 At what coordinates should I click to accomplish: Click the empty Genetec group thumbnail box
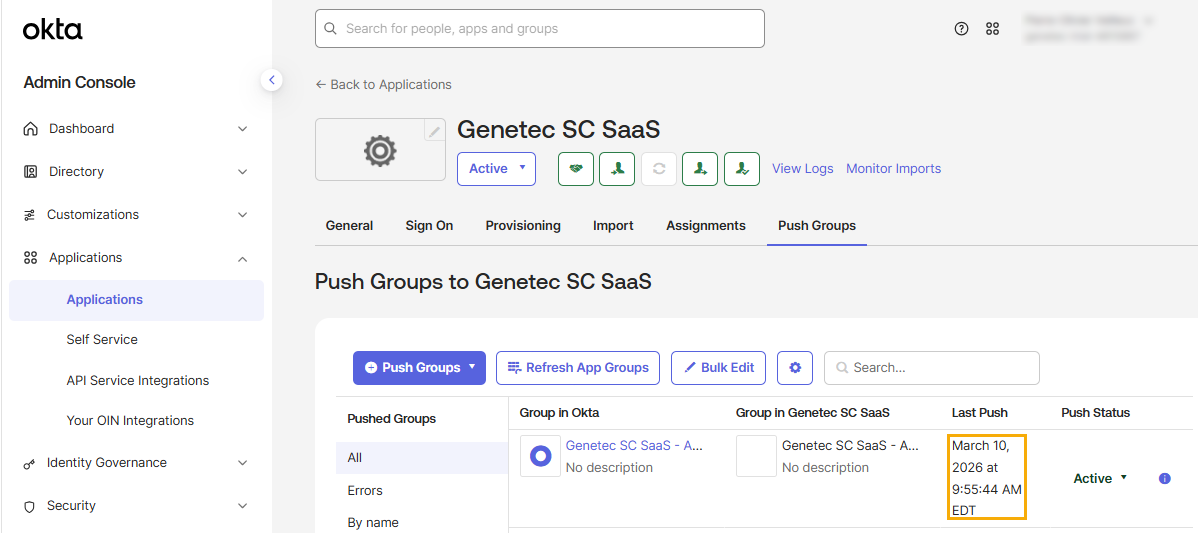[x=756, y=456]
